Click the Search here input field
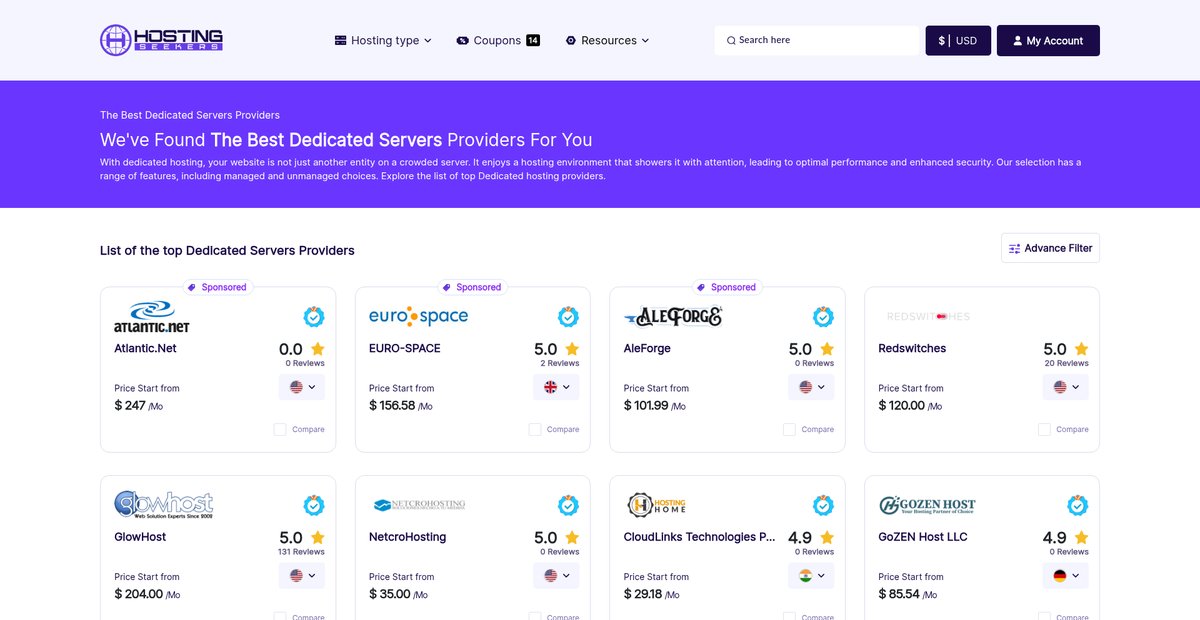Screen dimensions: 1200x620 click(817, 41)
